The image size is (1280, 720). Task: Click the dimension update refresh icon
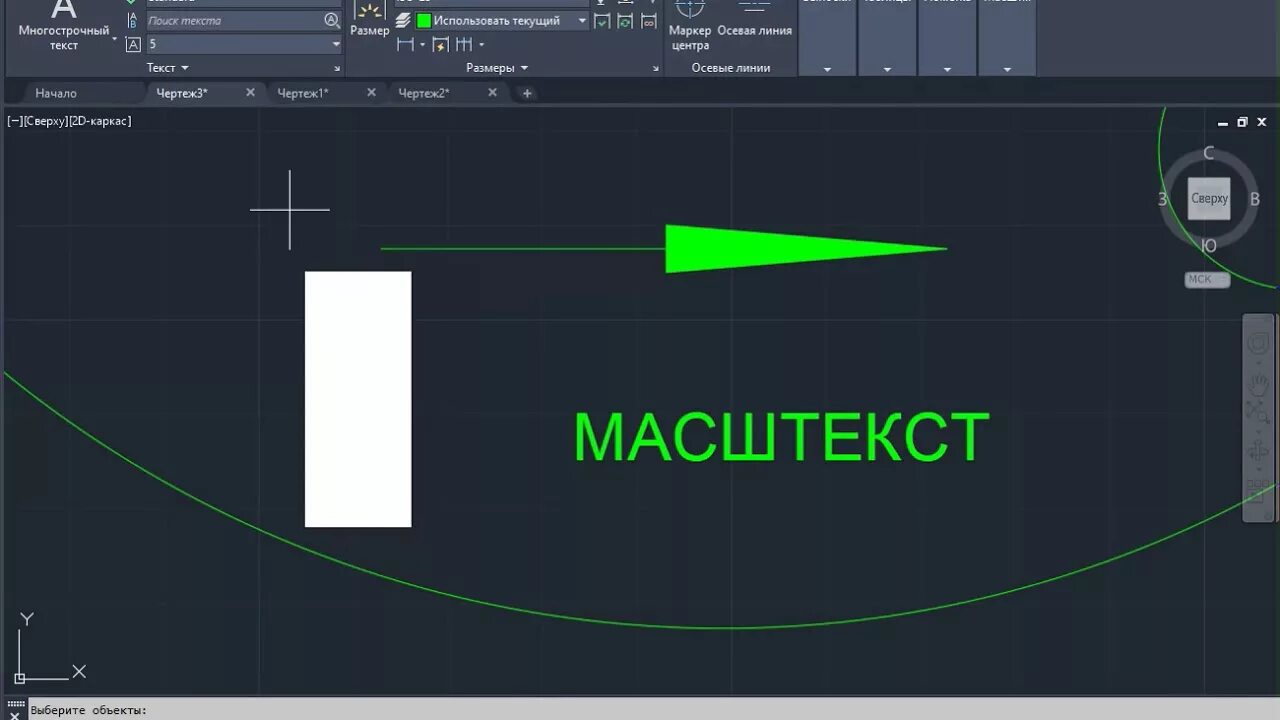(x=625, y=20)
